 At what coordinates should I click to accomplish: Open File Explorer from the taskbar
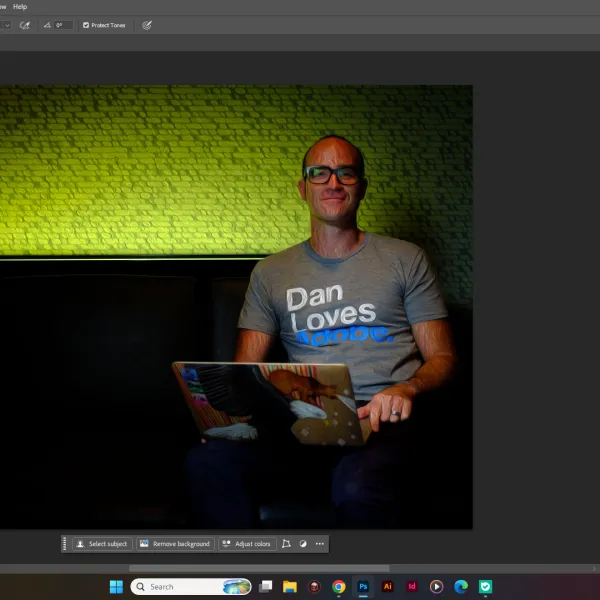[290, 586]
